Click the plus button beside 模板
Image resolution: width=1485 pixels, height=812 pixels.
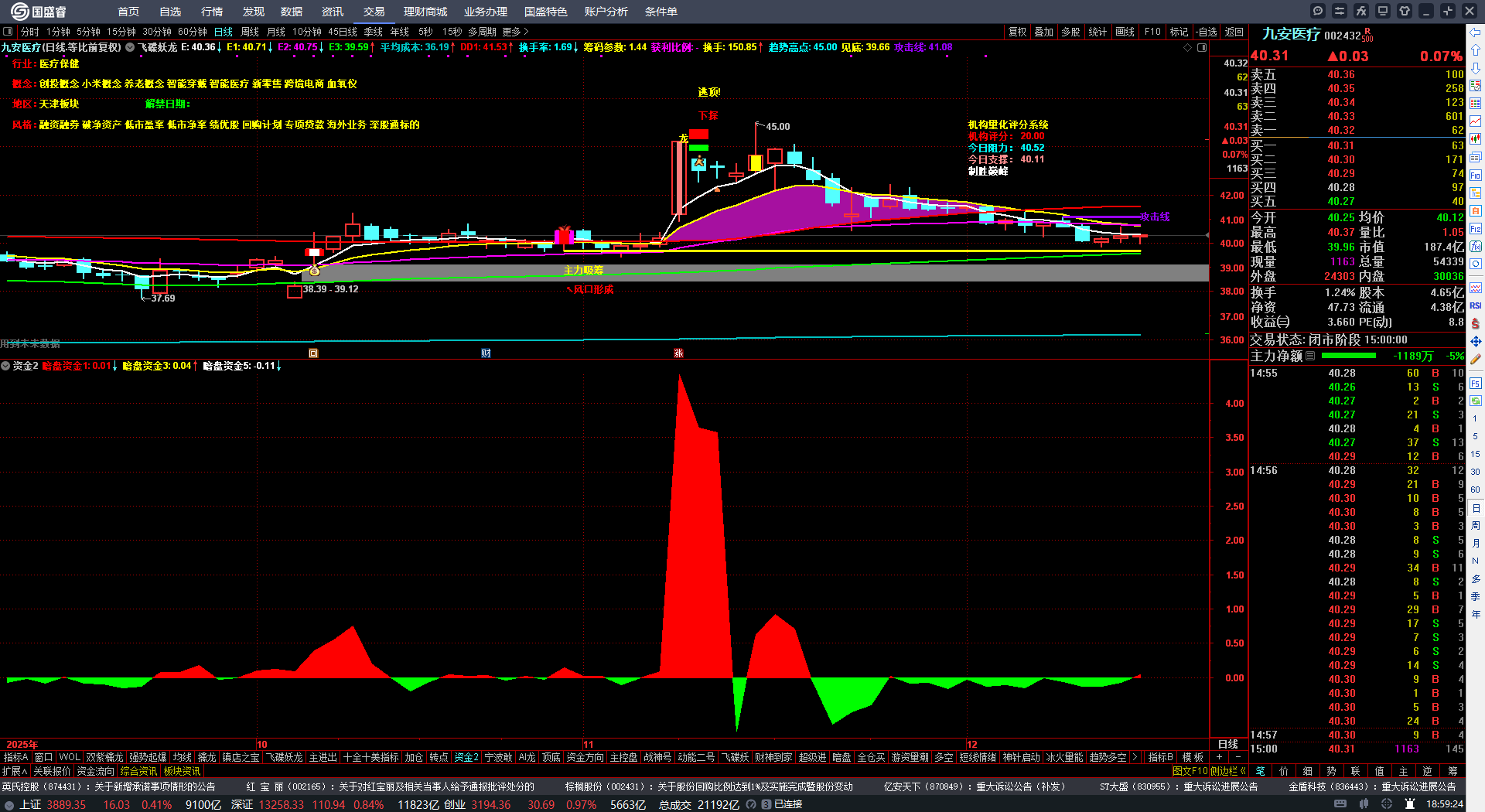1220,757
